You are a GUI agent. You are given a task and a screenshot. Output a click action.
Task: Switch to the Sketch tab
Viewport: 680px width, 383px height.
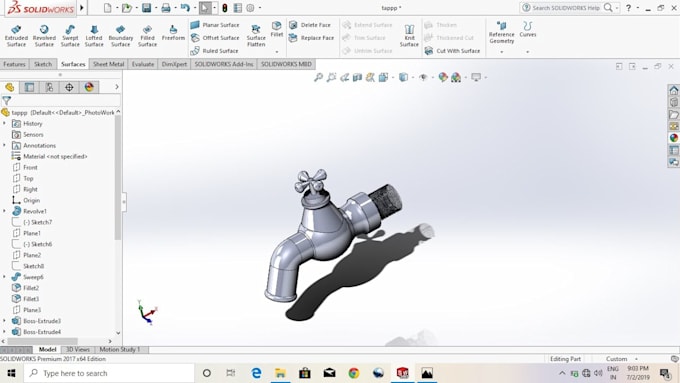[43, 64]
